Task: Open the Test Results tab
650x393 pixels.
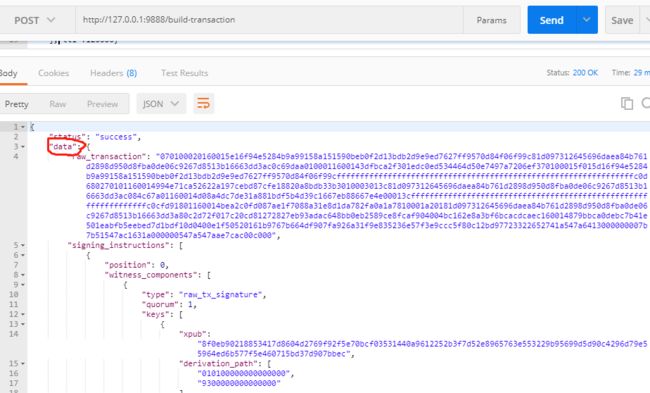Action: pos(184,73)
